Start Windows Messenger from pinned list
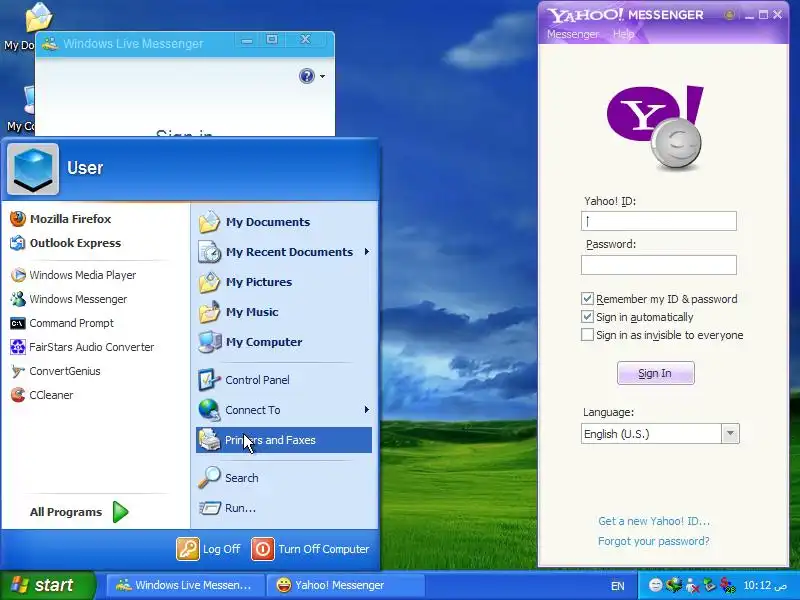 68,299
